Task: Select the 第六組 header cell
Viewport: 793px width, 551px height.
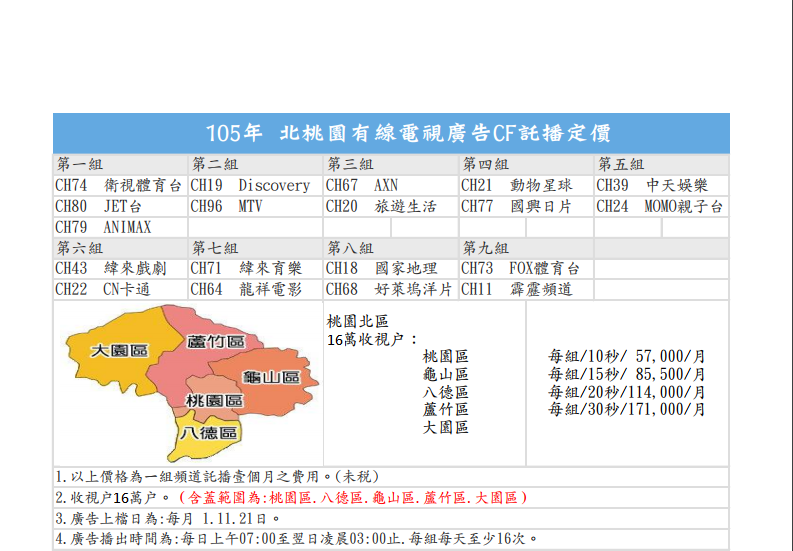Action: 120,248
